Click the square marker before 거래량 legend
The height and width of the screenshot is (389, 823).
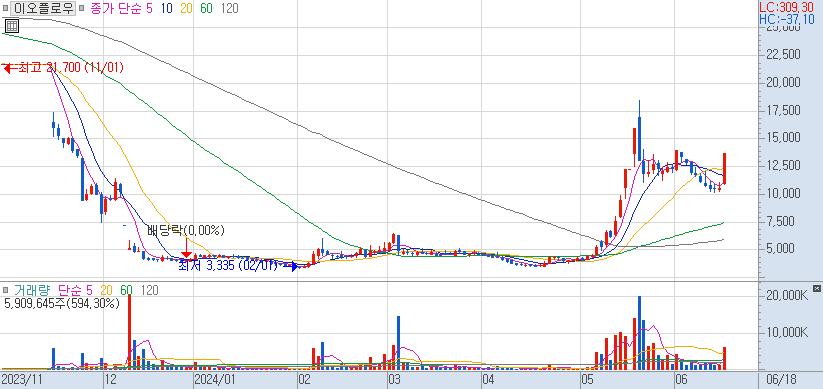(x=6, y=290)
